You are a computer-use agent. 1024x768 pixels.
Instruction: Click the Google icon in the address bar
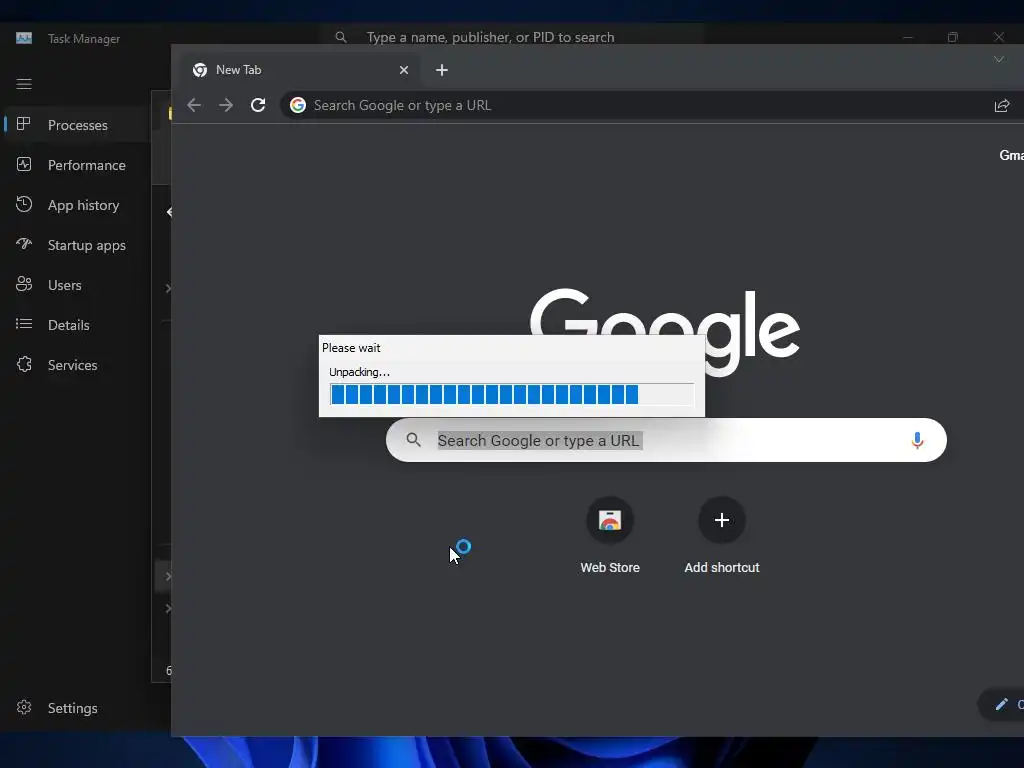tap(298, 105)
